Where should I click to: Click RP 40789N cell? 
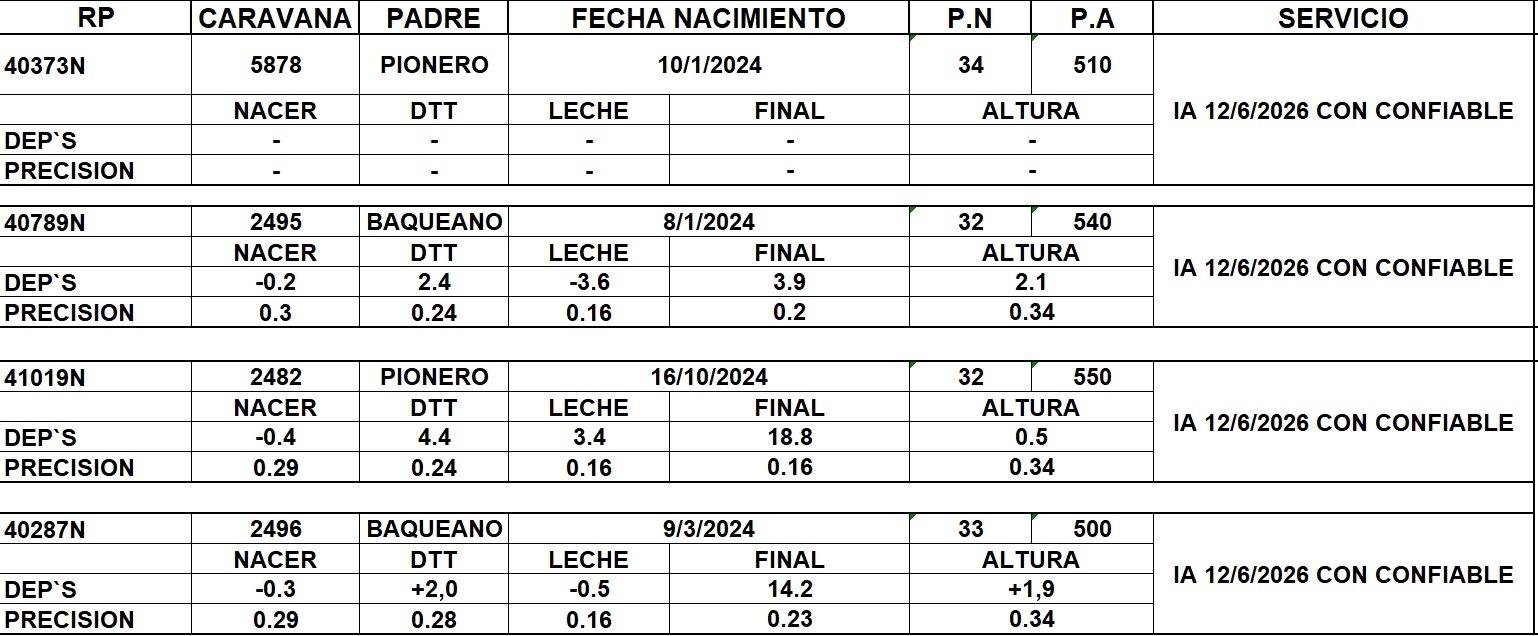coord(96,222)
